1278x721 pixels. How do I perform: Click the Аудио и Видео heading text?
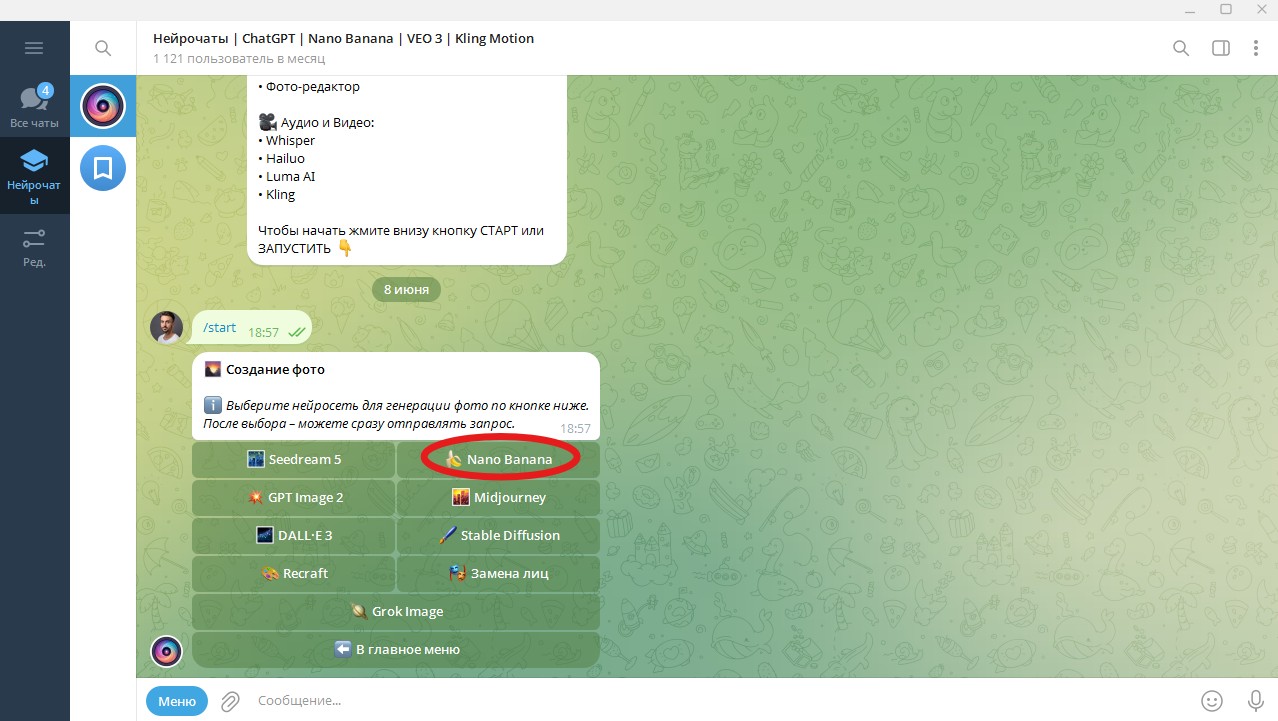[x=327, y=123]
